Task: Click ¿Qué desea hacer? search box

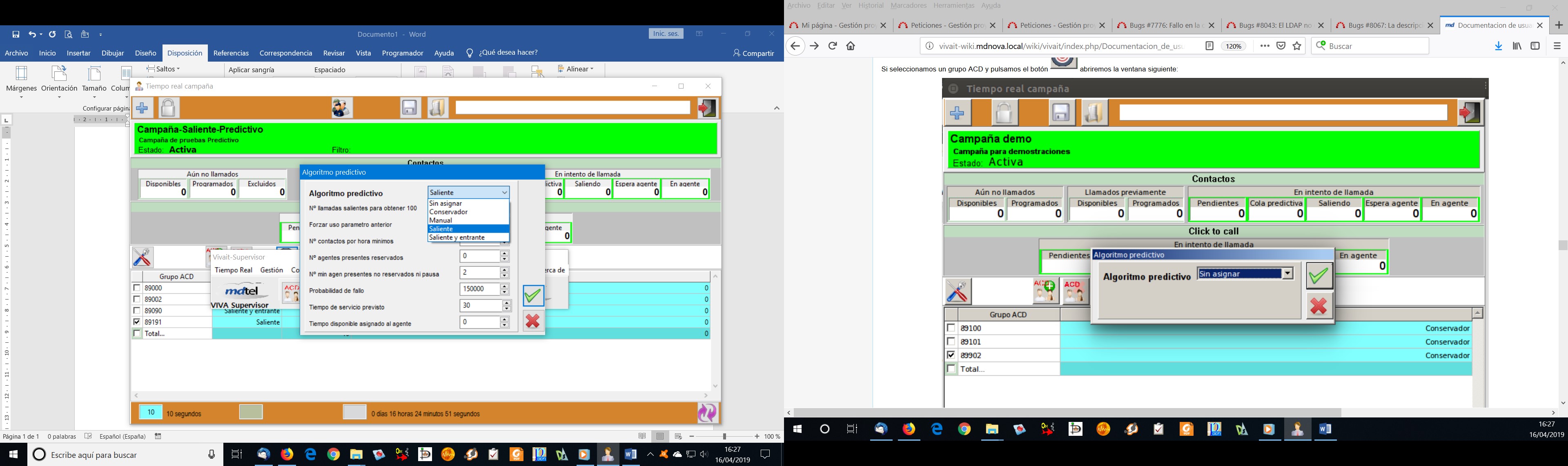Action: tap(508, 53)
